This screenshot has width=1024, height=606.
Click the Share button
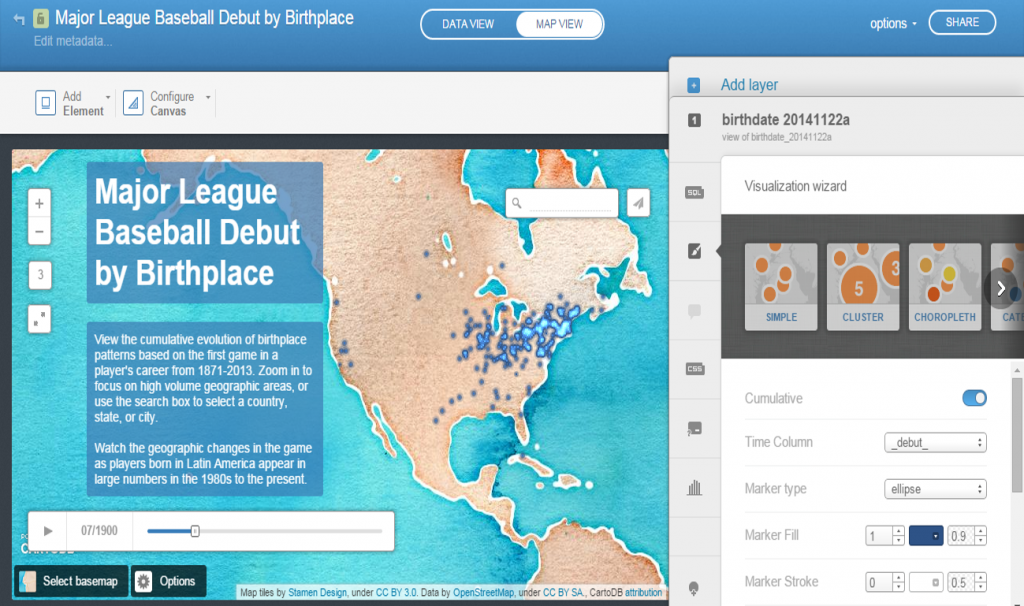tap(962, 22)
